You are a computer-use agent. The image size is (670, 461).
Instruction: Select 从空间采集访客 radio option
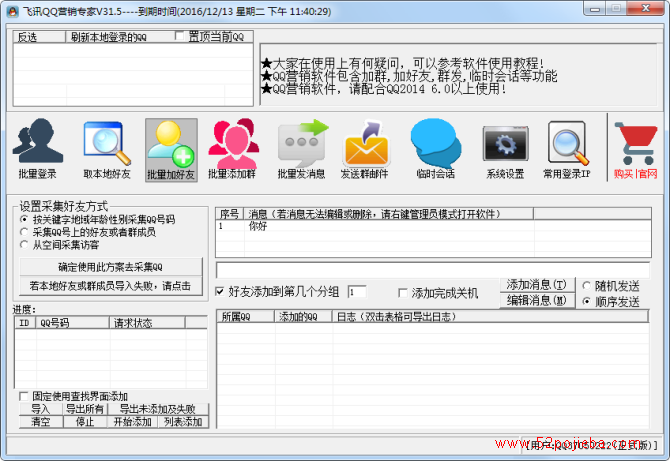pos(24,245)
